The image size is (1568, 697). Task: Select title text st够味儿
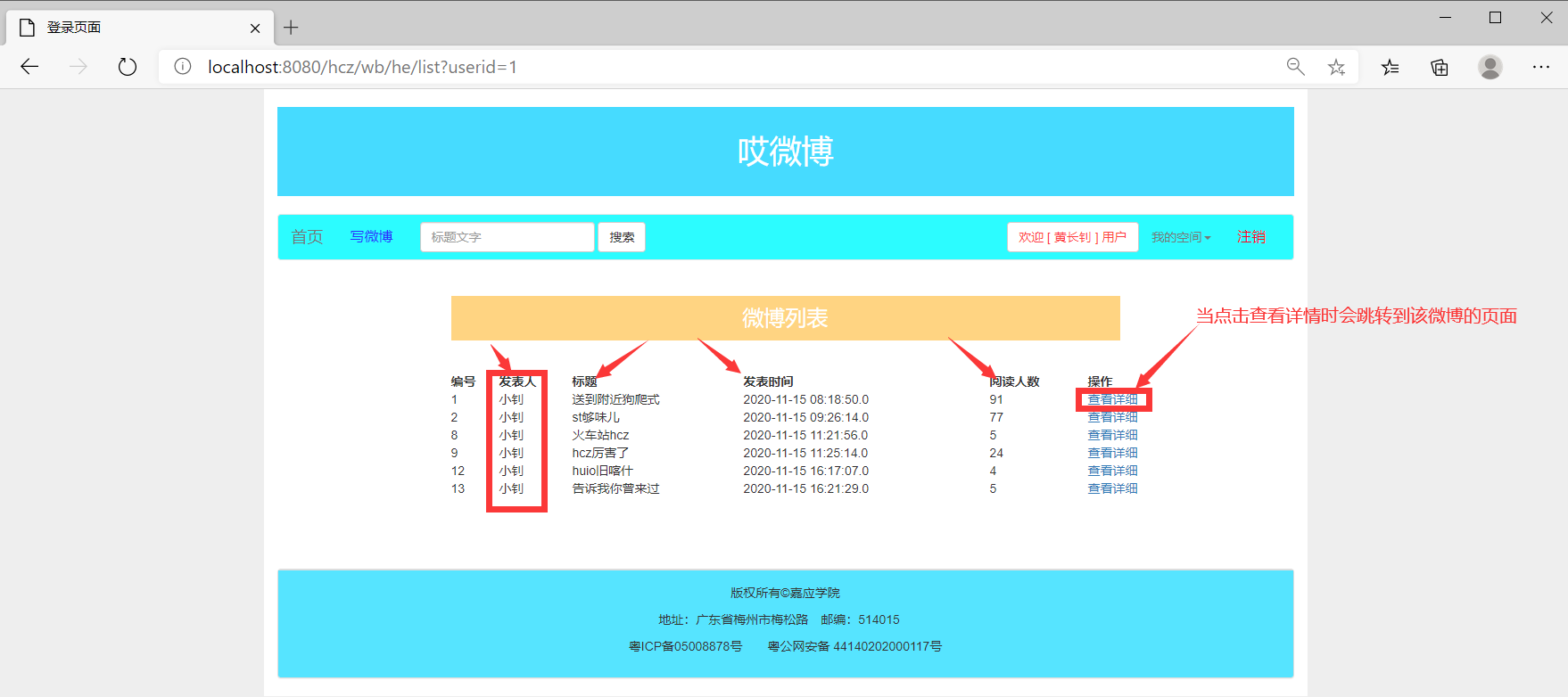[x=596, y=417]
